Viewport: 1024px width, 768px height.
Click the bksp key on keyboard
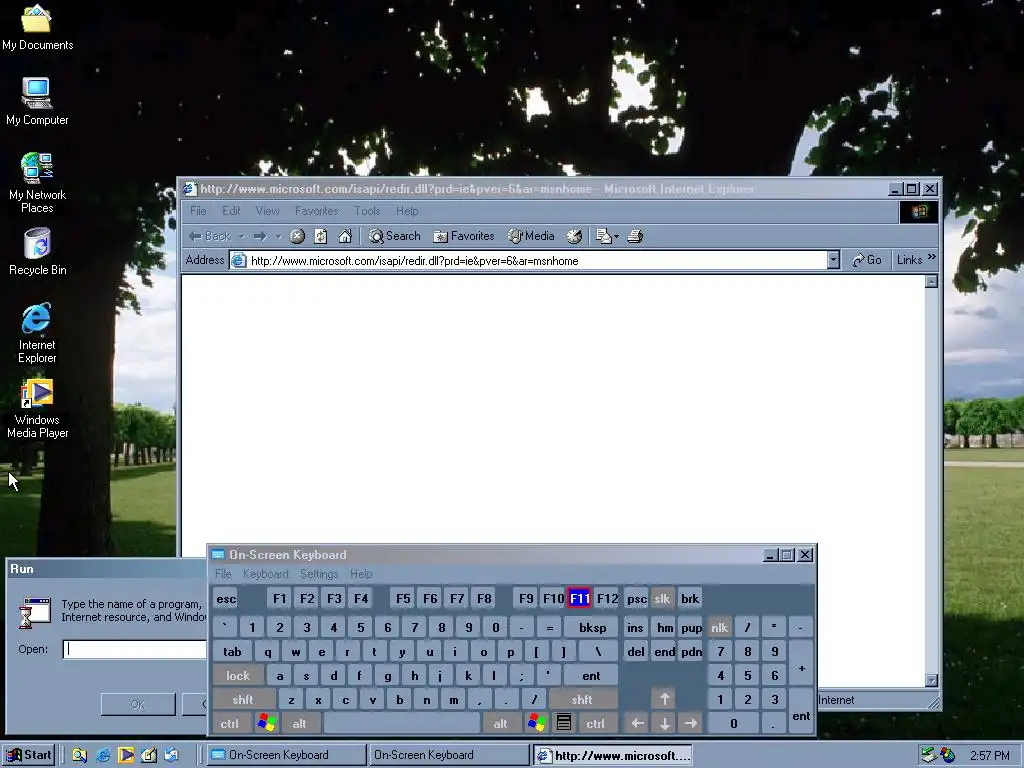pyautogui.click(x=592, y=628)
